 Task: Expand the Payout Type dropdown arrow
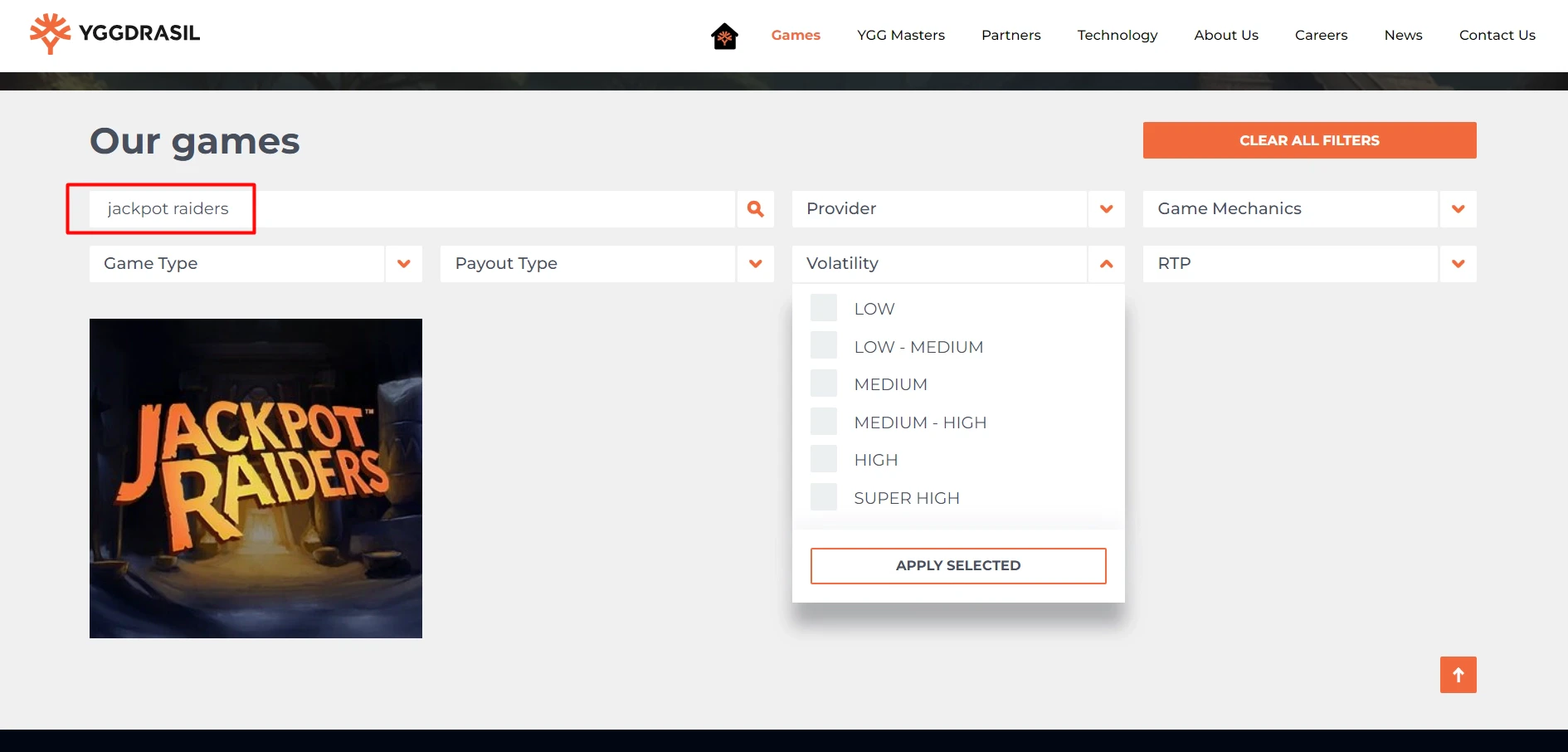pyautogui.click(x=755, y=264)
